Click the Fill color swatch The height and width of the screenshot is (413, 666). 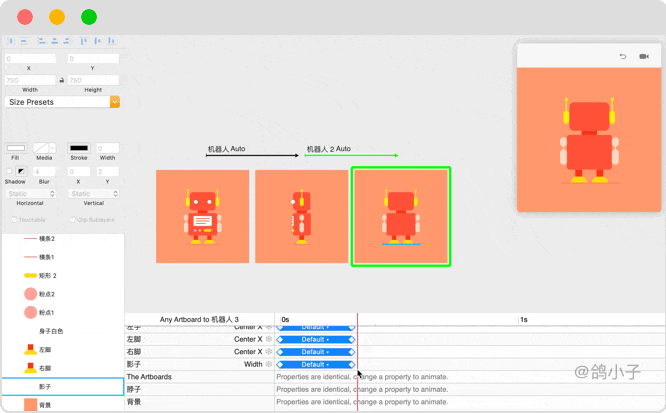(16, 148)
